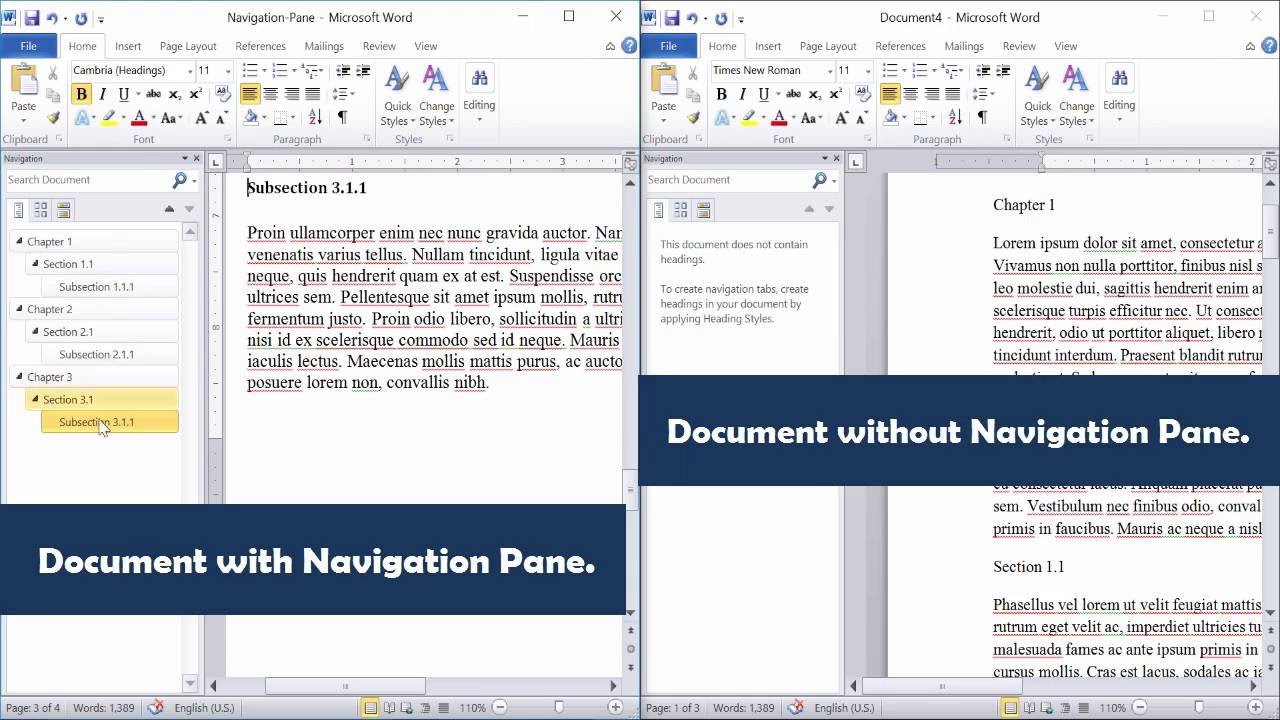Toggle Italic in Document4 window

[x=742, y=94]
